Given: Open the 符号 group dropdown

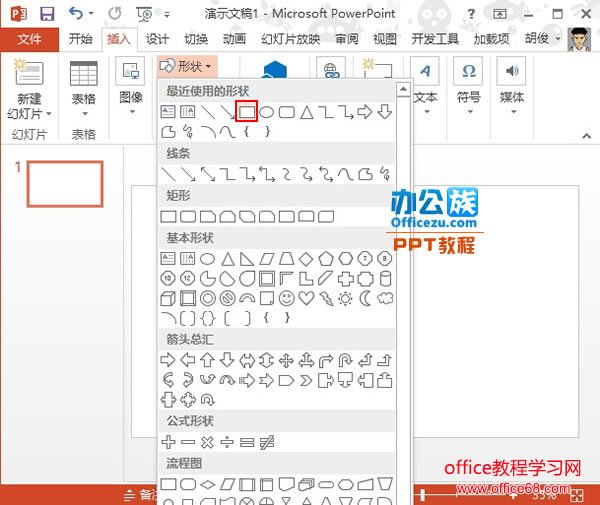Looking at the screenshot, I should click(468, 86).
